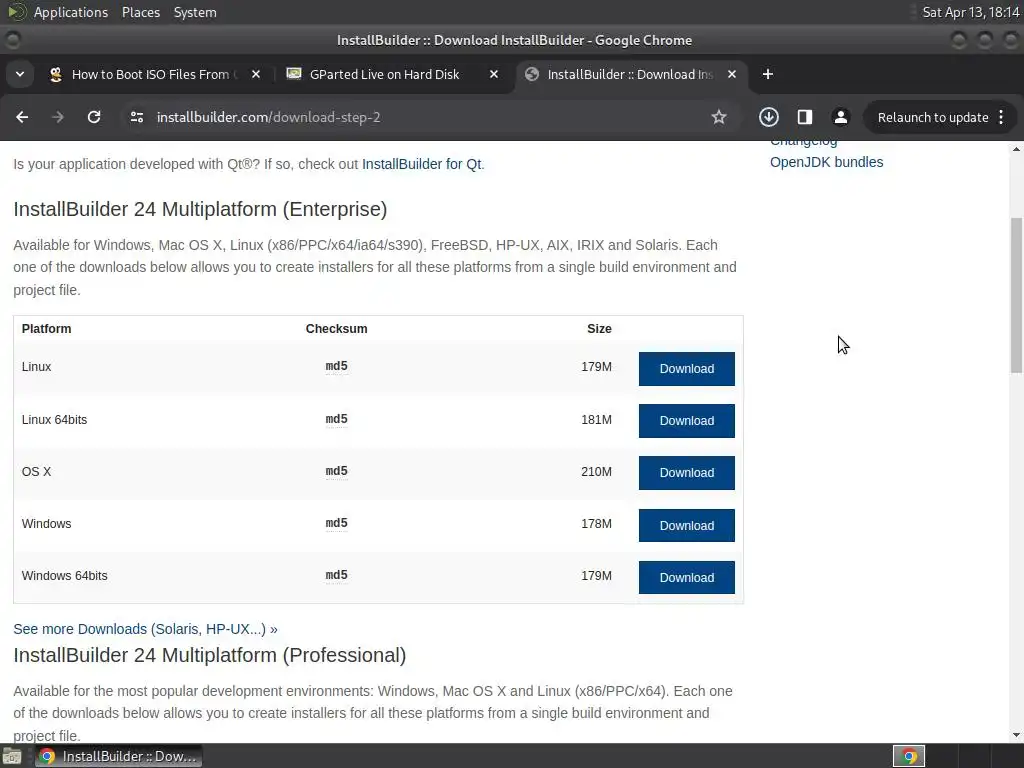Download the OS X Enterprise installer
The width and height of the screenshot is (1024, 768).
point(686,473)
